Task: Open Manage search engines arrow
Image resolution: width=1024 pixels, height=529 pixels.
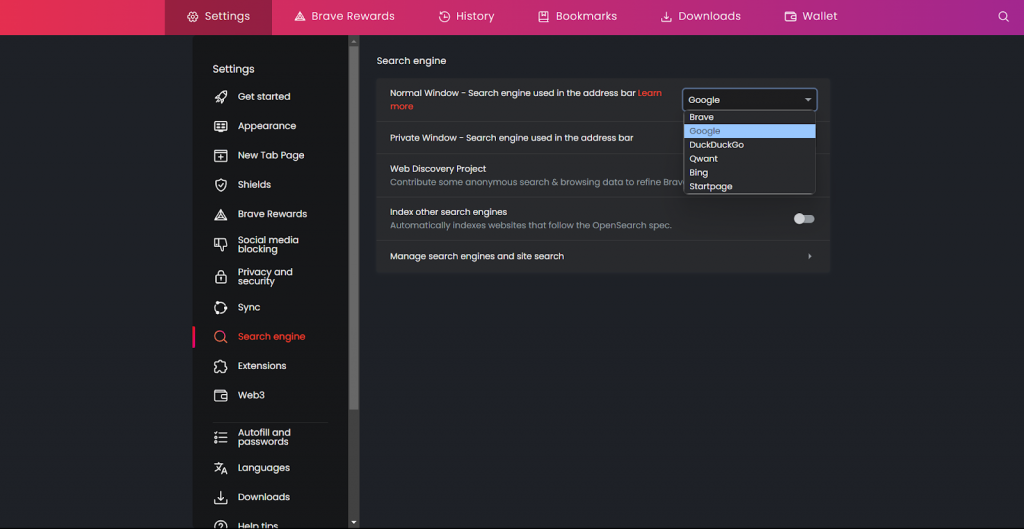Action: tap(810, 257)
